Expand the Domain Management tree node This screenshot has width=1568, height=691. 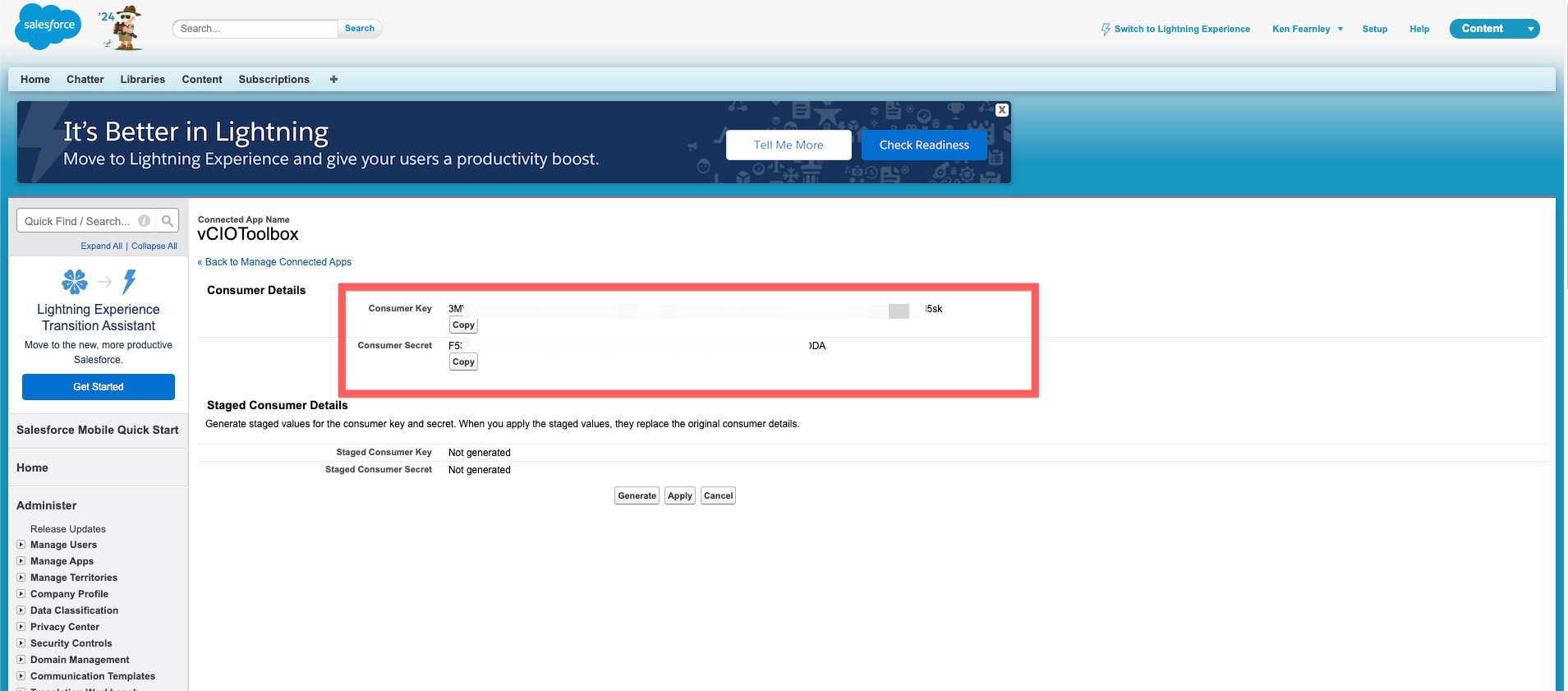coord(21,659)
